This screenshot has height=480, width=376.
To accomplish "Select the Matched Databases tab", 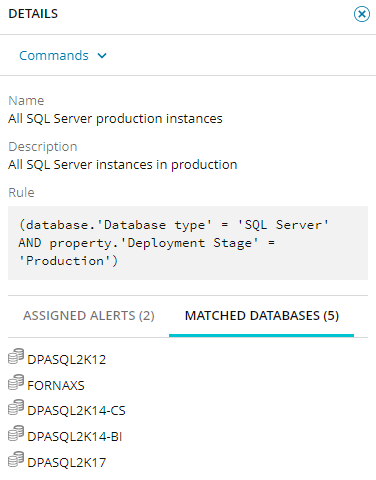I will [262, 315].
